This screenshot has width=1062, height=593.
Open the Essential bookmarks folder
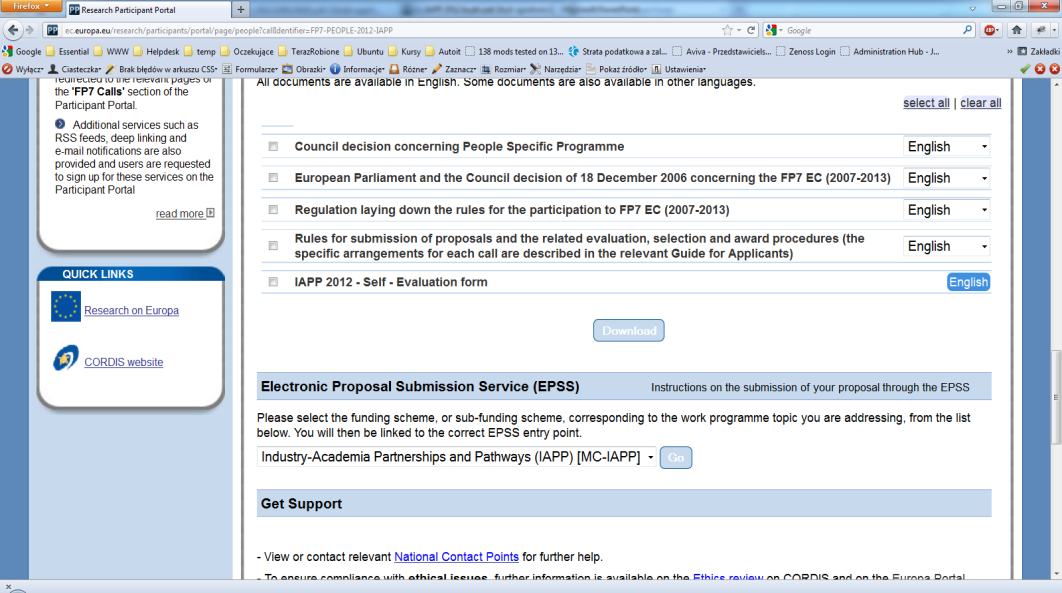point(67,51)
